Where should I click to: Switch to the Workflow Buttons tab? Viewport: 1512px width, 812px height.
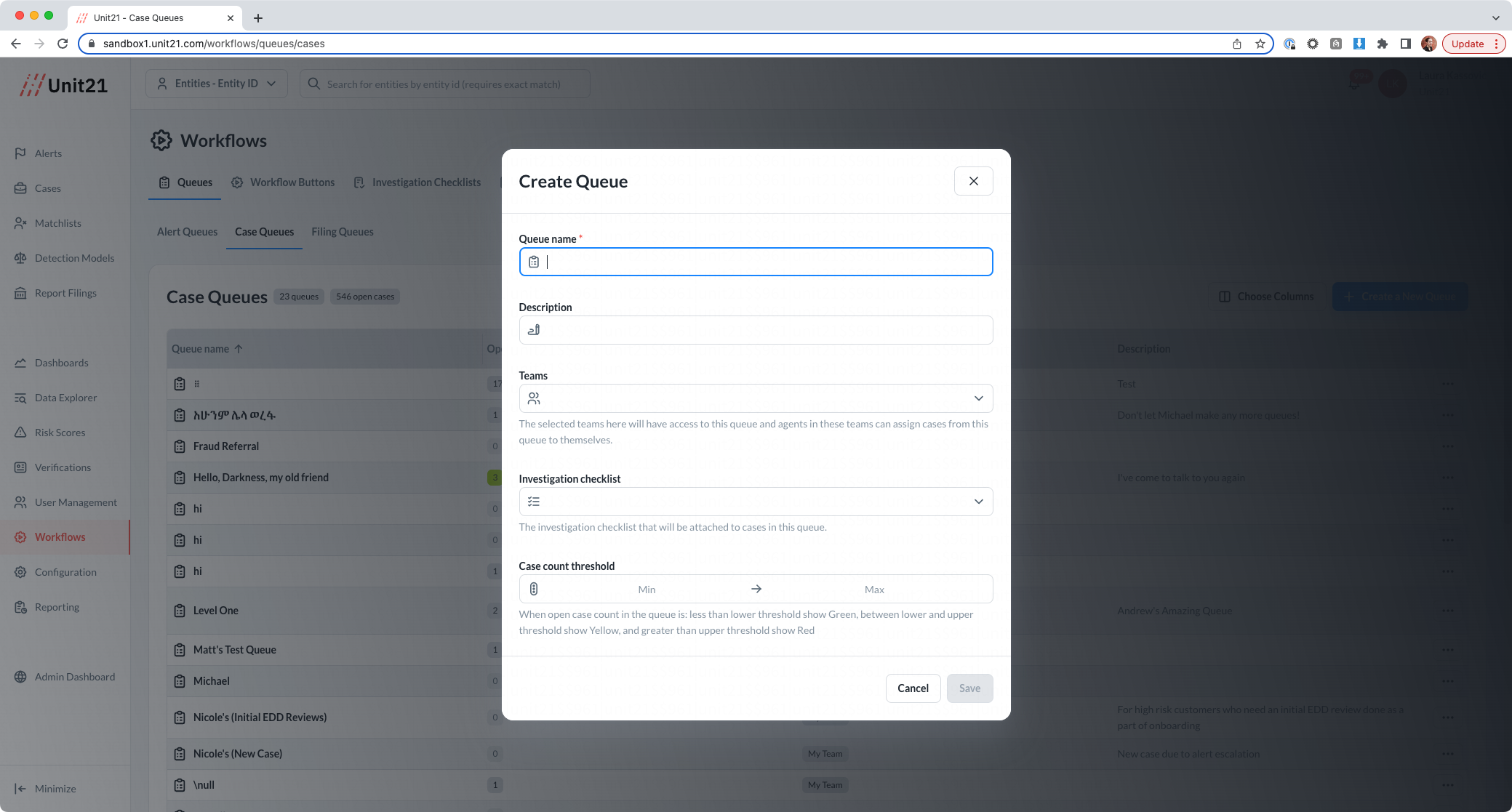[x=292, y=182]
